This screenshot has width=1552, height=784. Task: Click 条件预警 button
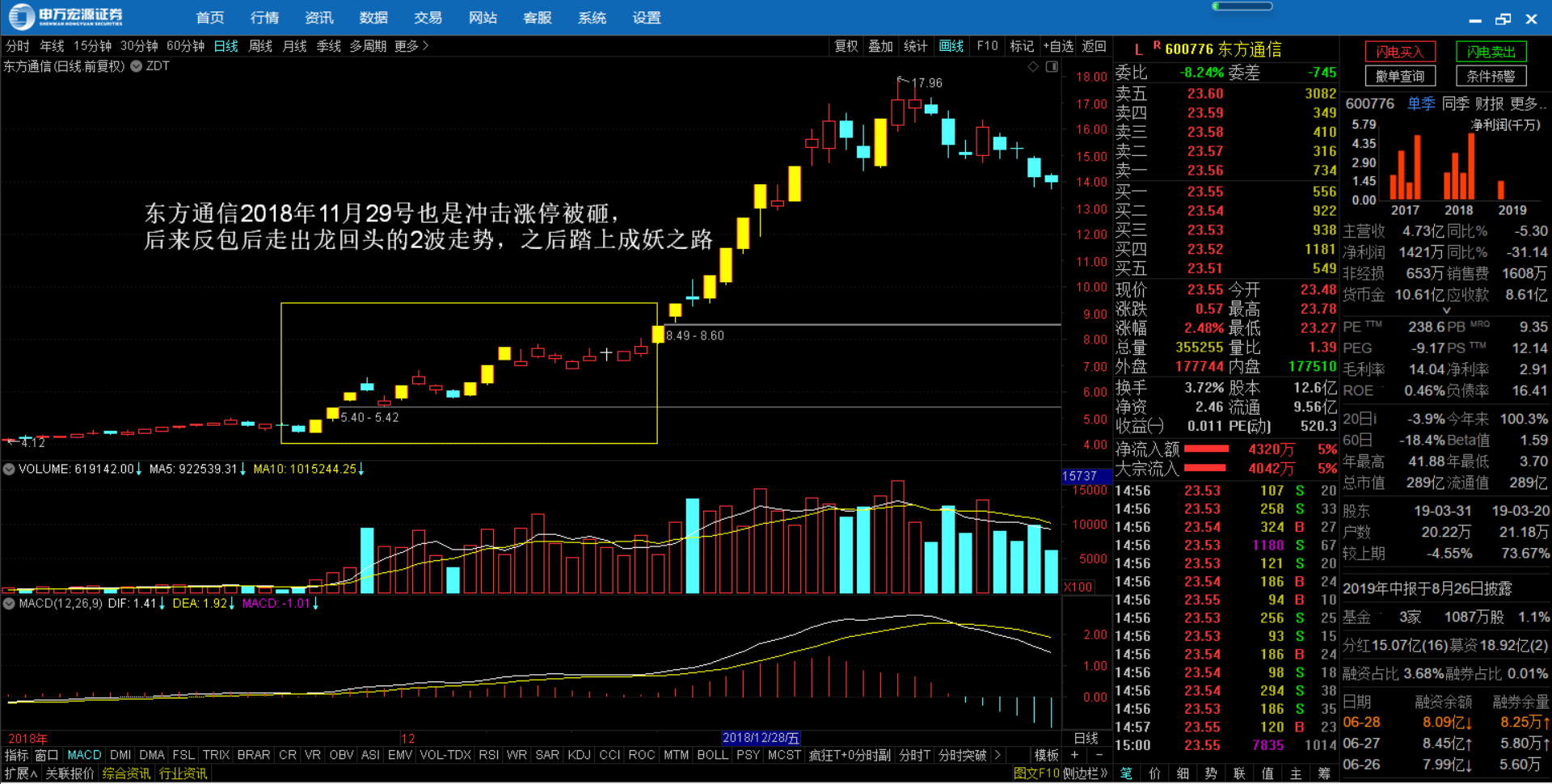[1491, 76]
